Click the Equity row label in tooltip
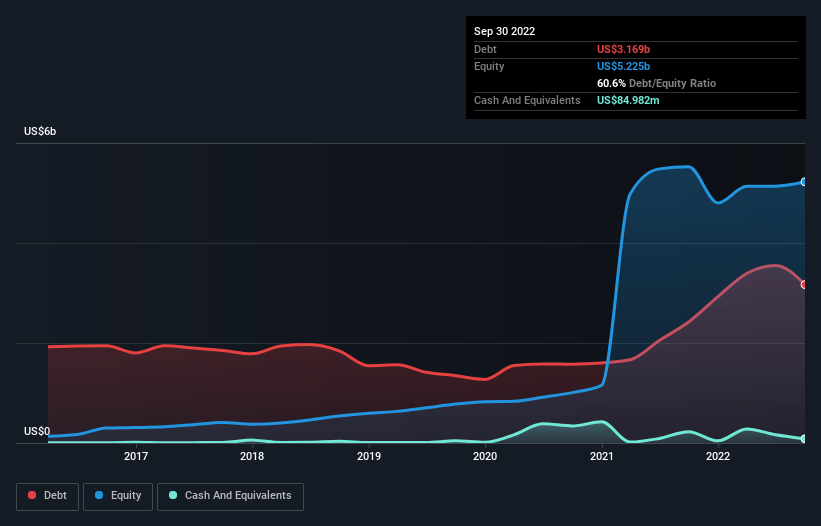This screenshot has height=526, width=821. [x=489, y=66]
